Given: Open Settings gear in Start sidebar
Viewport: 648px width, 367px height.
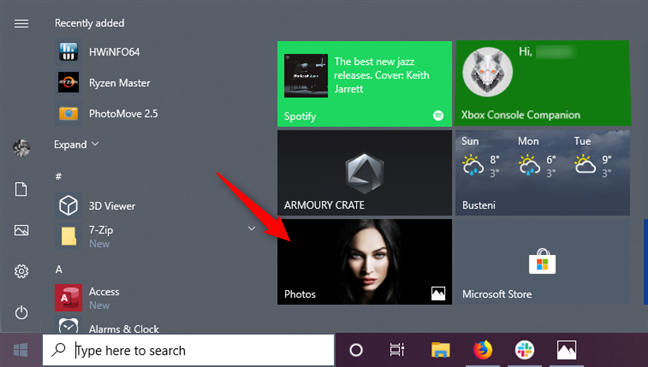Looking at the screenshot, I should [x=21, y=271].
